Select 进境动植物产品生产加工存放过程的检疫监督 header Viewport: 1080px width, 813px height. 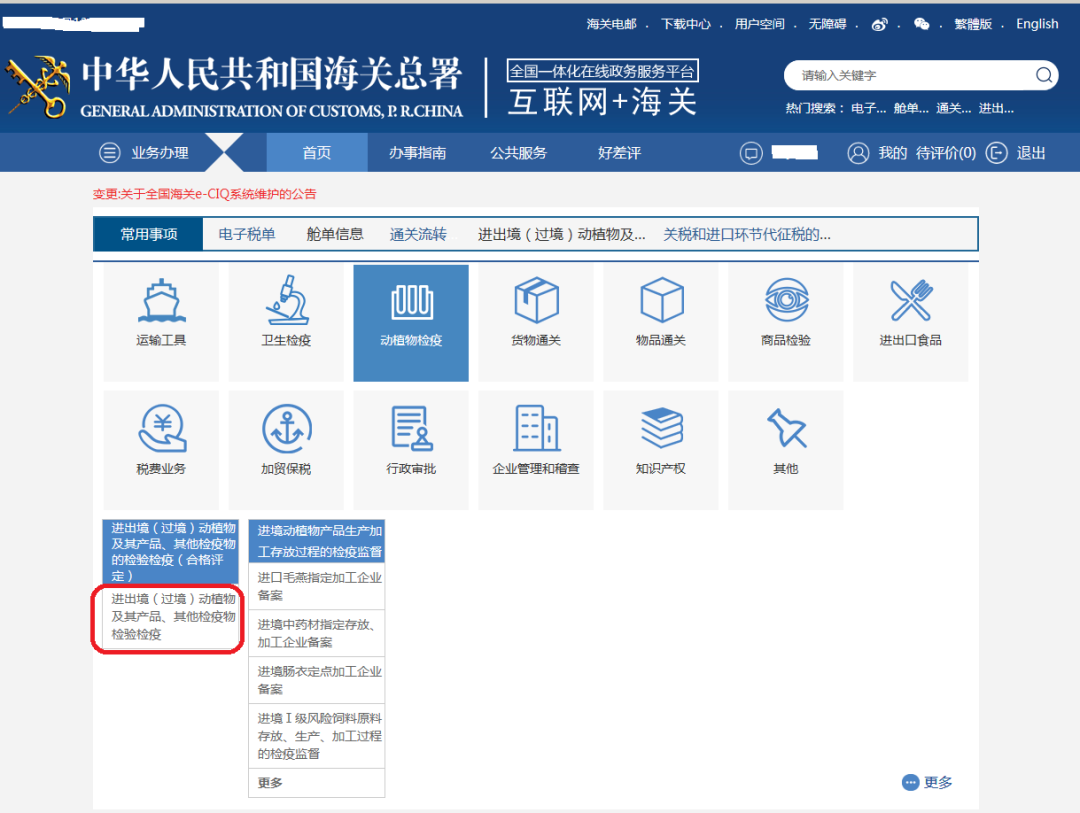(x=317, y=541)
